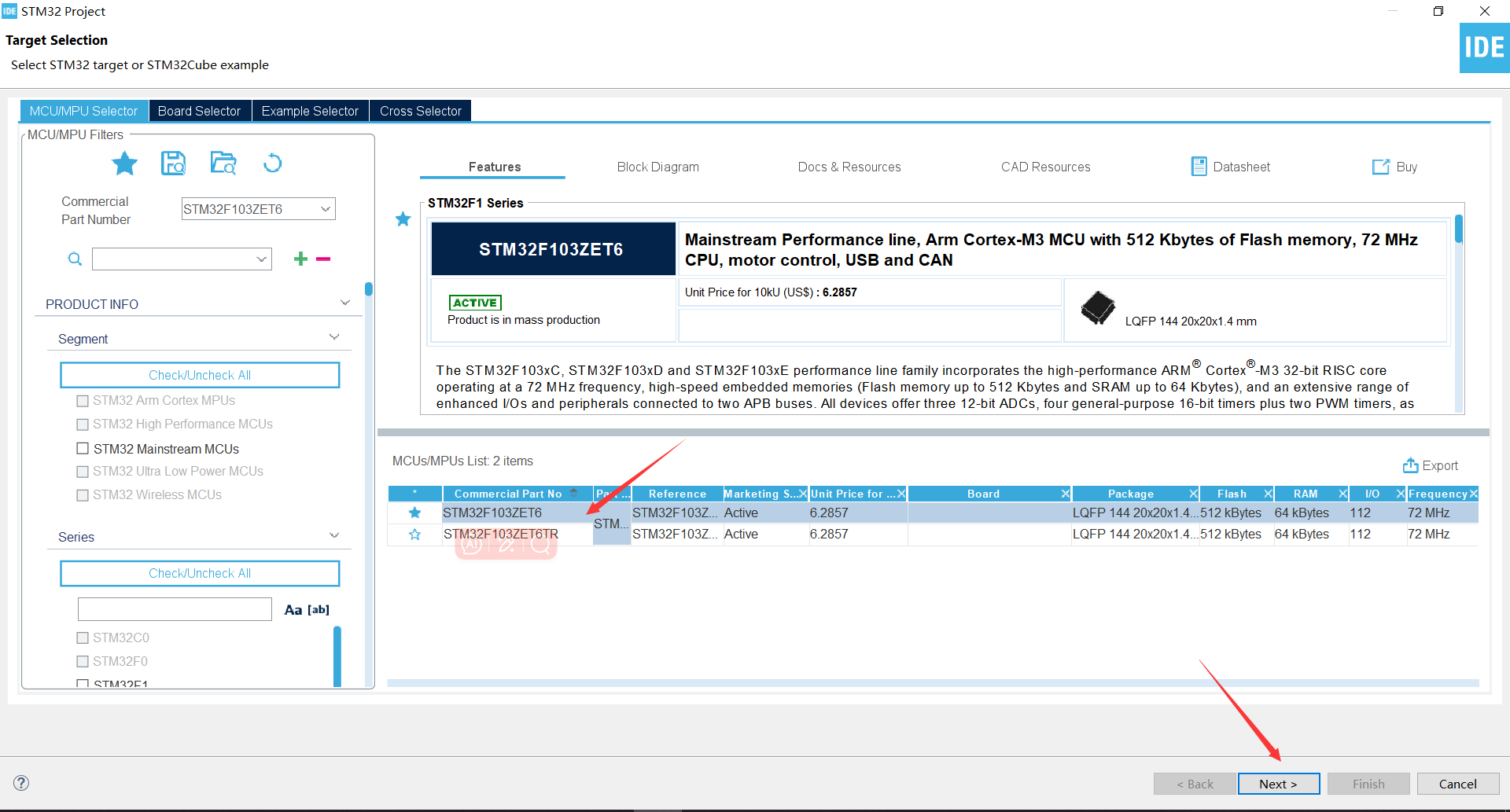Remove the Package column
Image resolution: width=1510 pixels, height=812 pixels.
click(1194, 494)
